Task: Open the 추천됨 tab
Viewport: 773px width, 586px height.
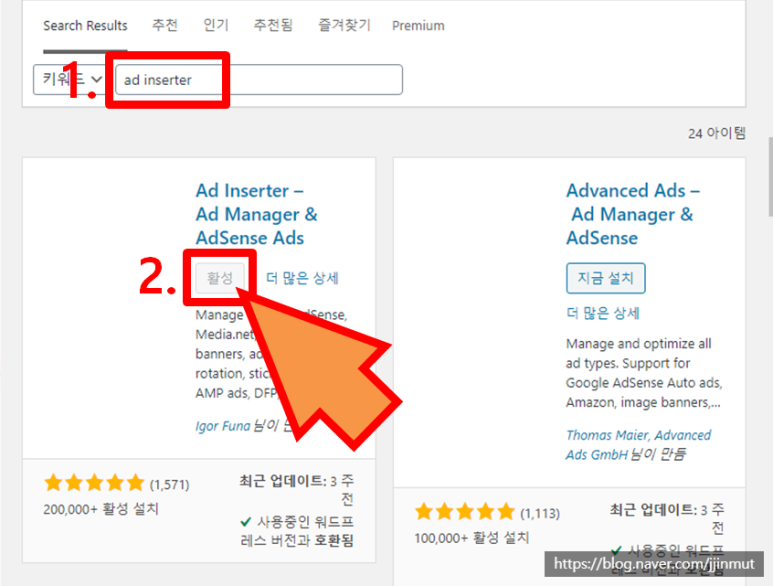Action: pyautogui.click(x=273, y=25)
